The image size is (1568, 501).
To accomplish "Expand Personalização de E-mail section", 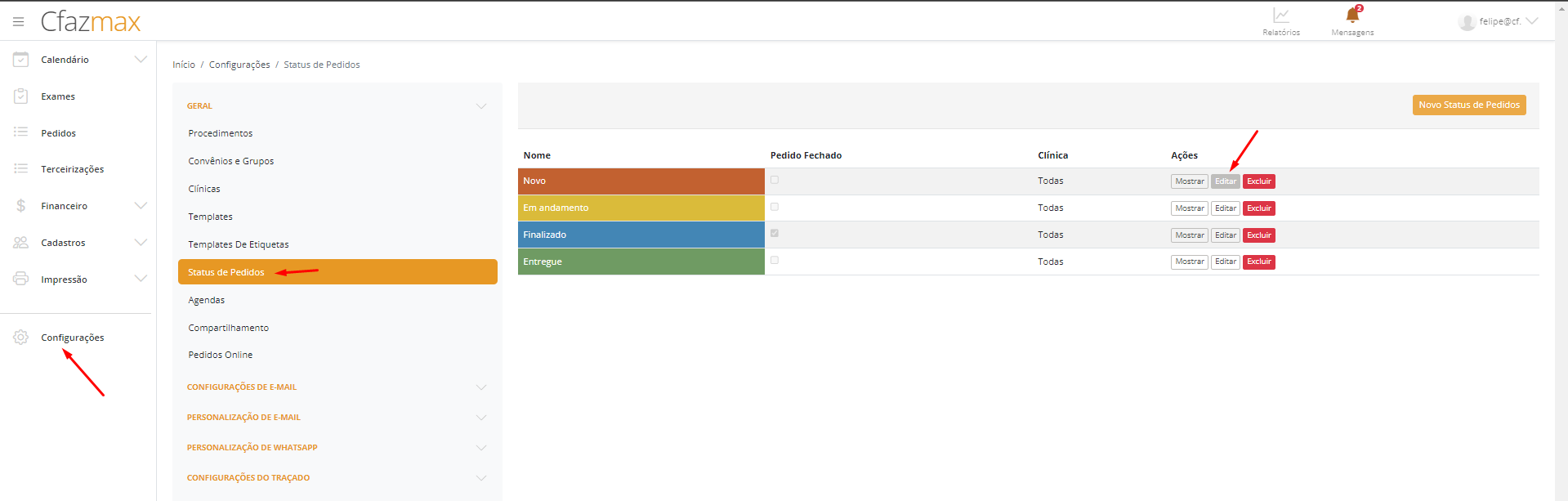I will coord(337,418).
